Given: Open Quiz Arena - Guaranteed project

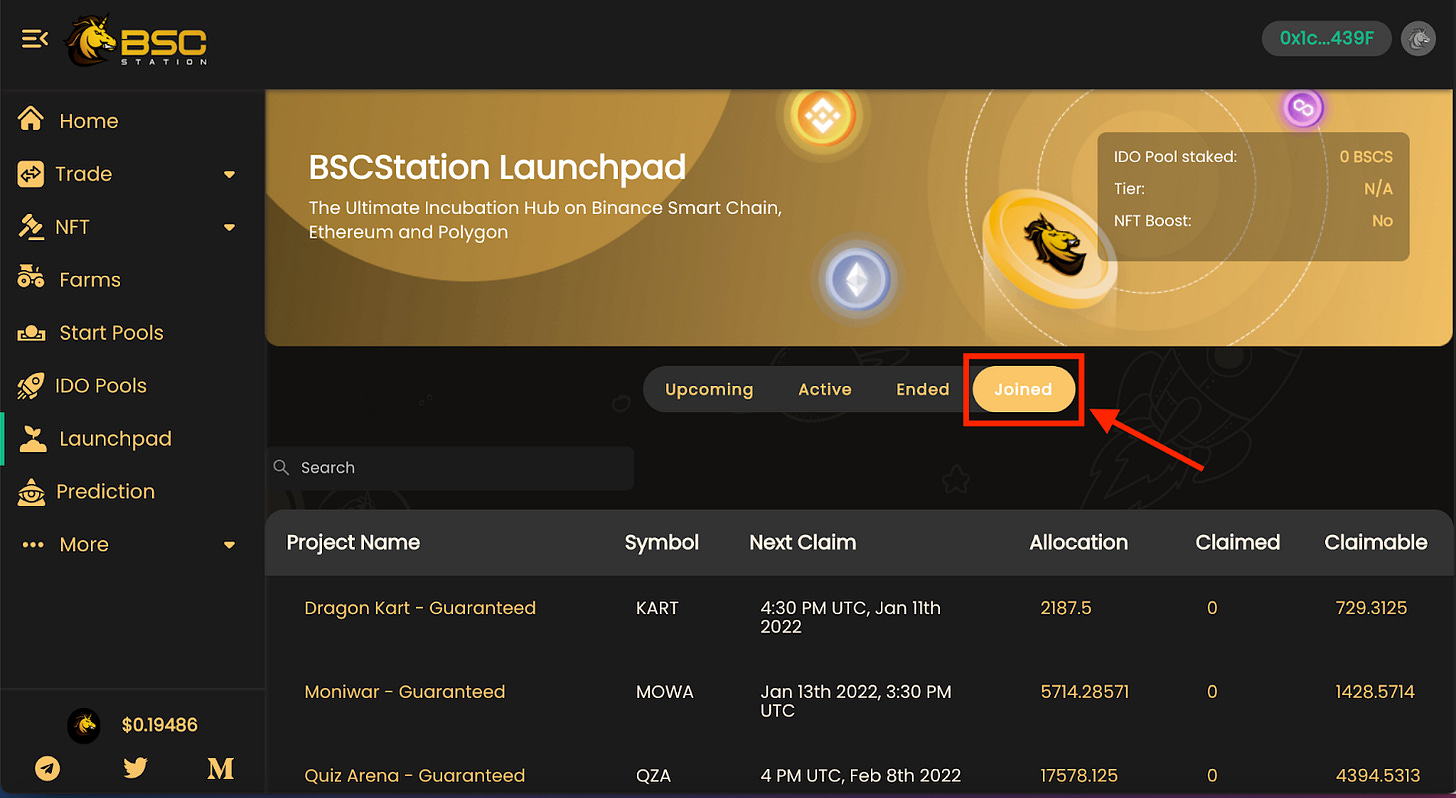Looking at the screenshot, I should tap(414, 776).
